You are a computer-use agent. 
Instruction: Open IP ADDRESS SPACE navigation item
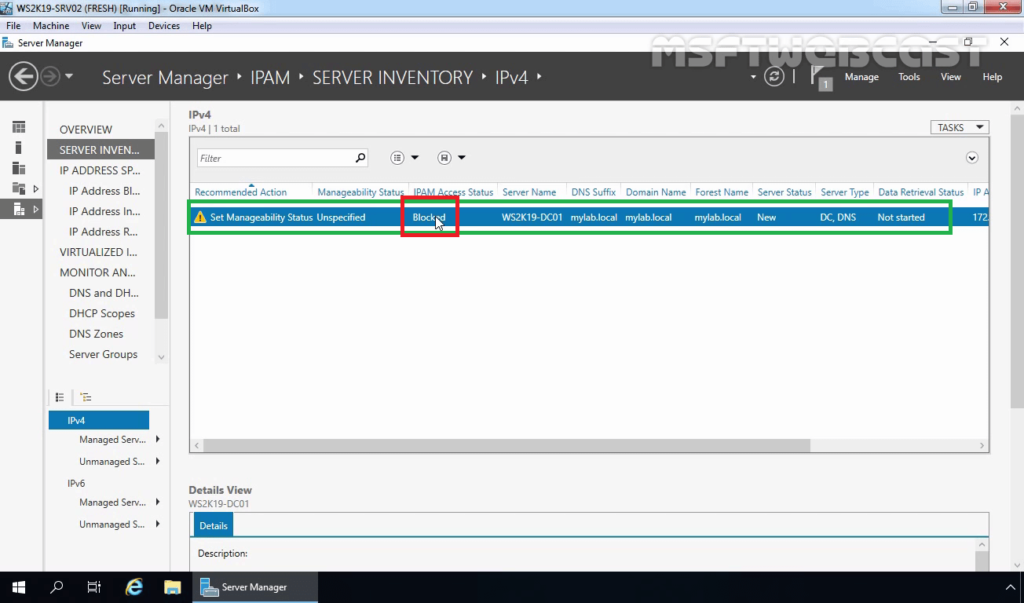pyautogui.click(x=100, y=171)
